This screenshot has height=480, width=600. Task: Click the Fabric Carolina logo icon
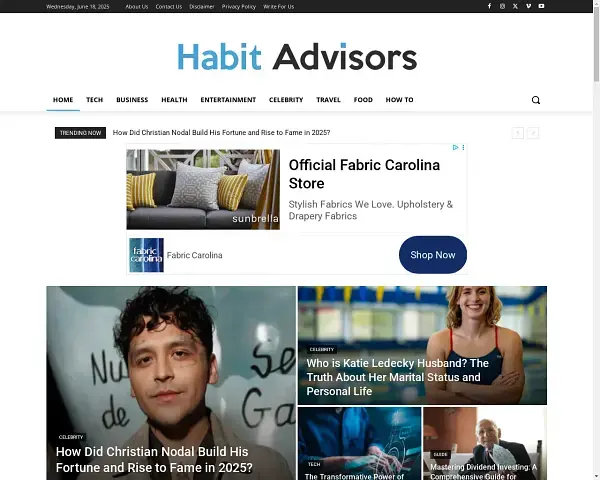(x=146, y=255)
